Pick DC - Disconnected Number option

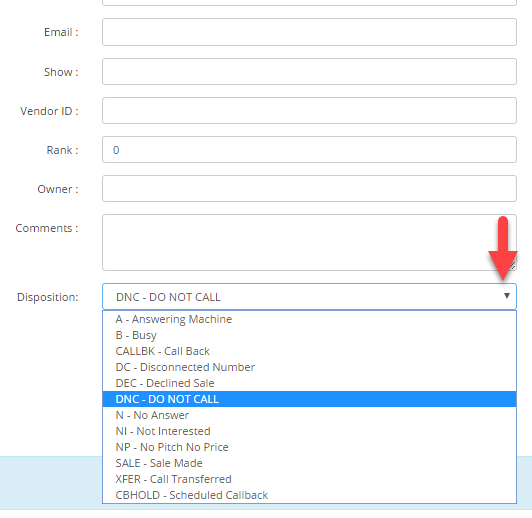[309, 367]
